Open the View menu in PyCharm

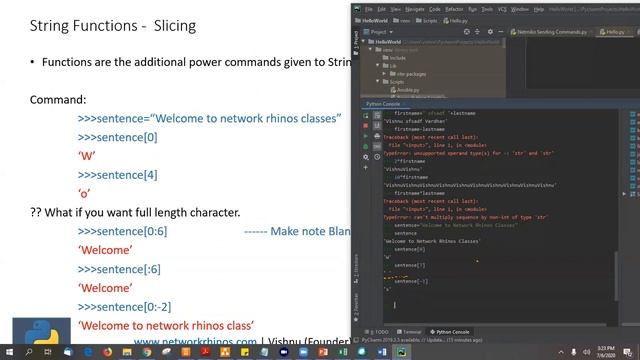(395, 9)
